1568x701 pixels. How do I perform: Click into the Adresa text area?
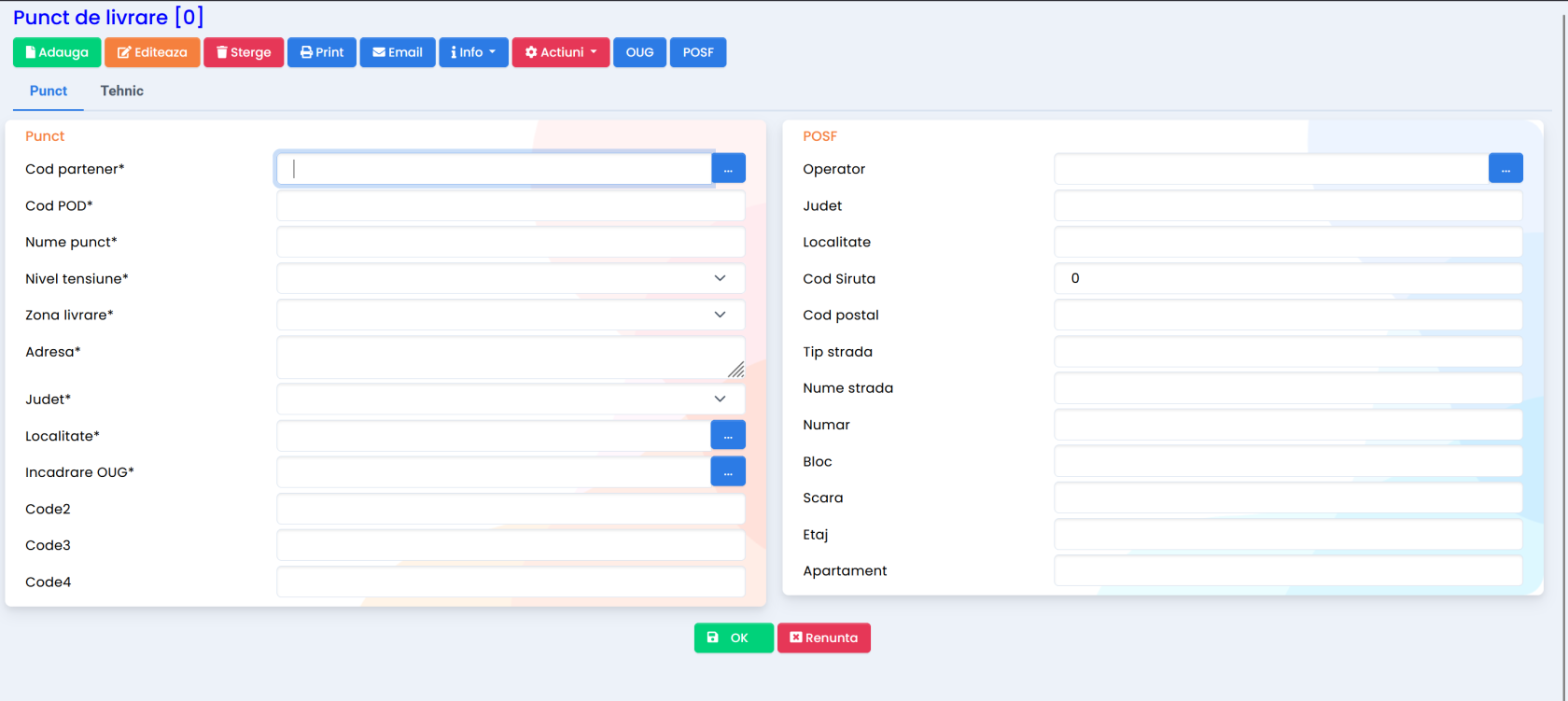click(x=511, y=358)
